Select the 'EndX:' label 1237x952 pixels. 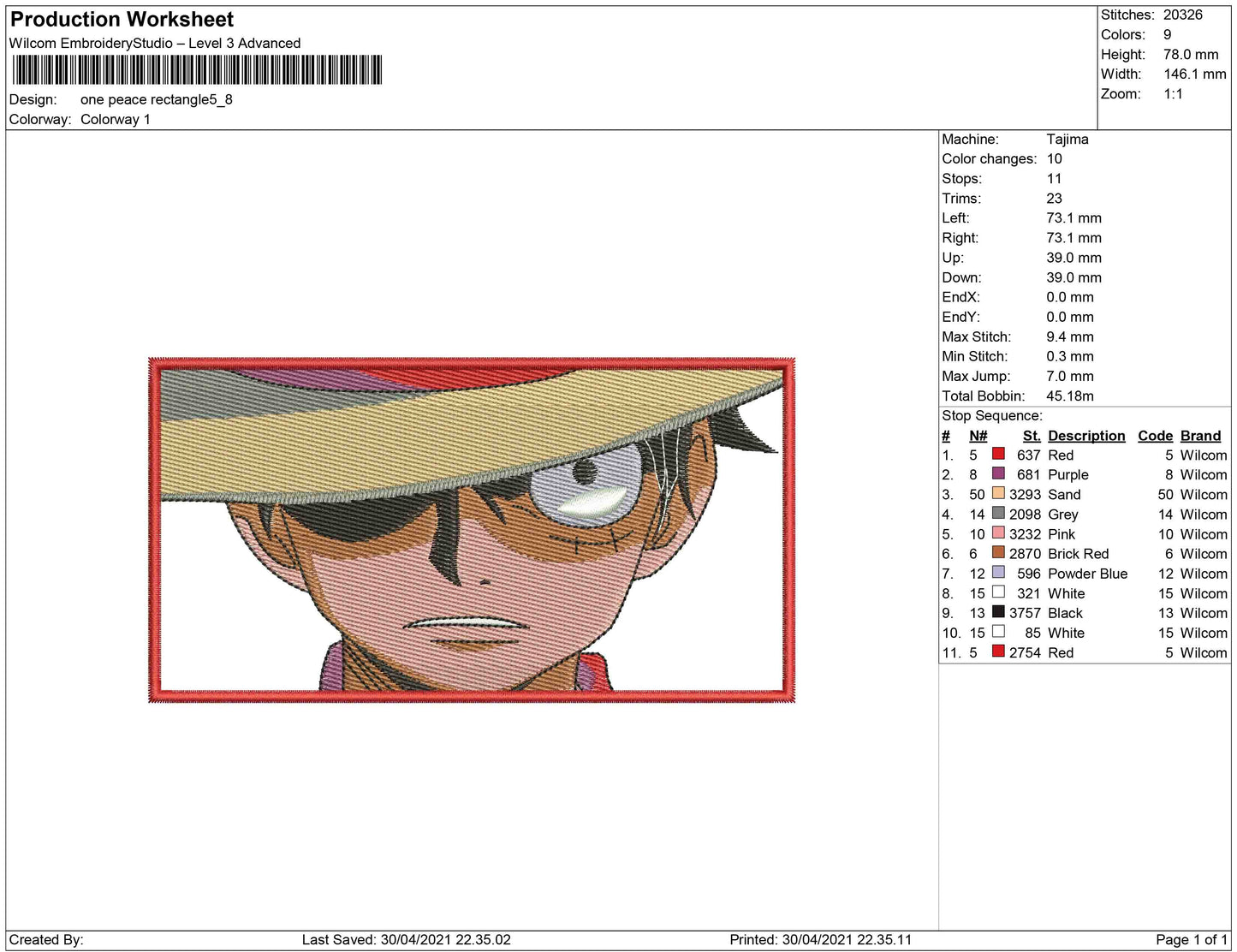[961, 296]
